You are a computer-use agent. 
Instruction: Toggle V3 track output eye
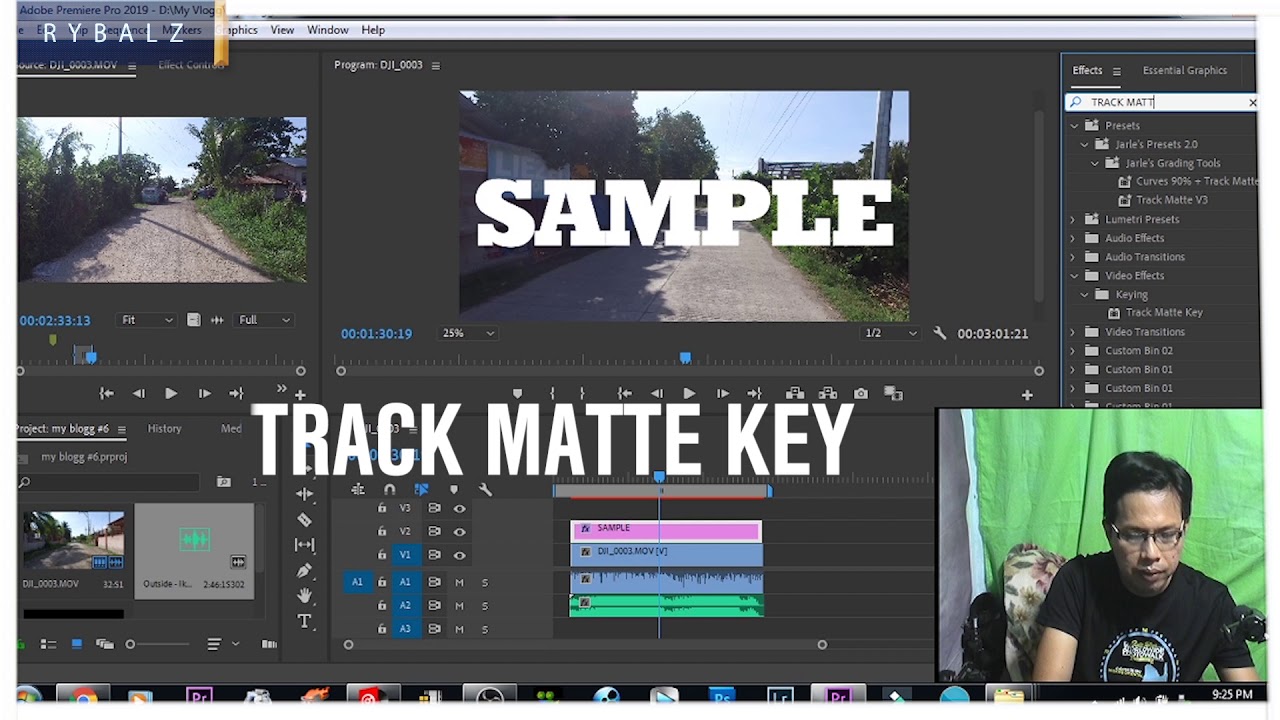(x=460, y=508)
